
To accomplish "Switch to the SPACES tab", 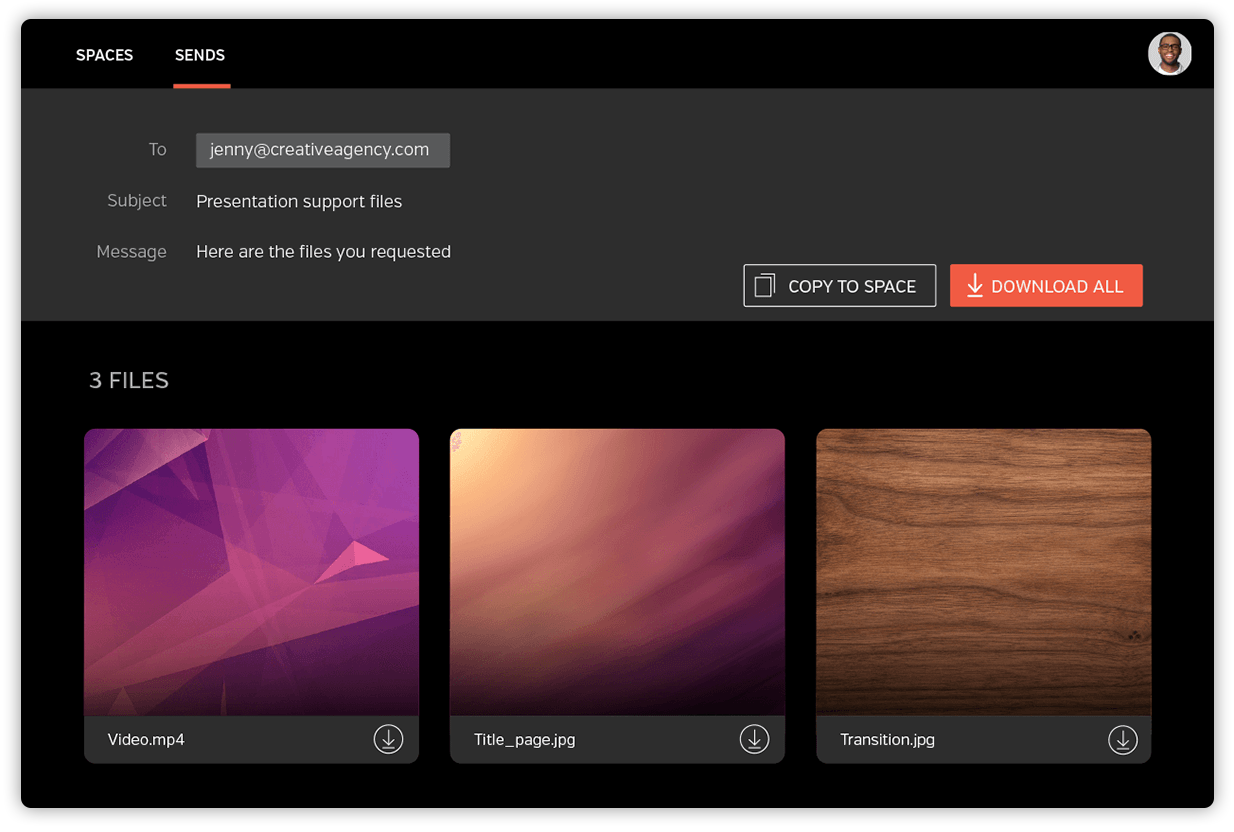I will pos(104,55).
